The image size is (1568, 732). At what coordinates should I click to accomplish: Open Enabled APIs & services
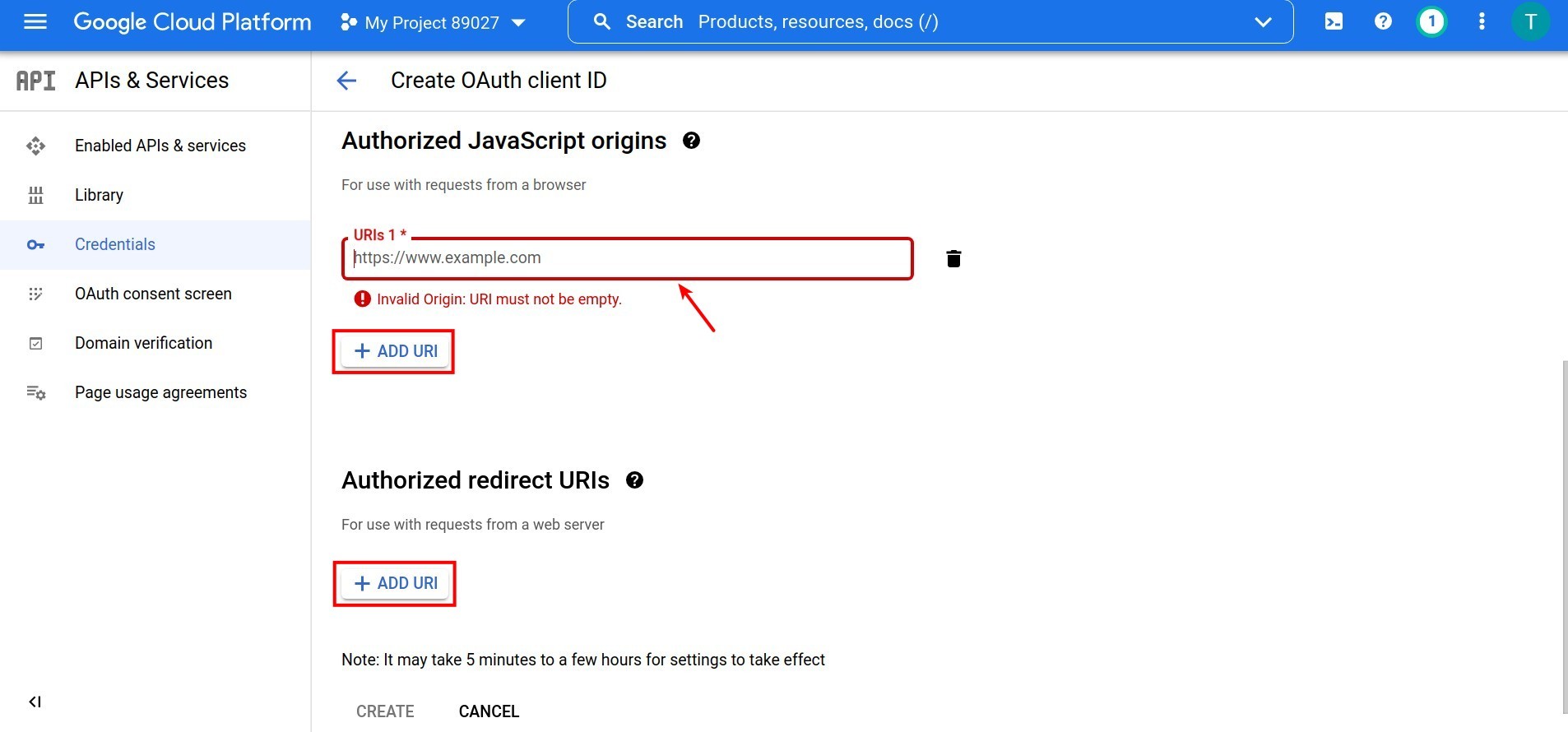[155, 146]
